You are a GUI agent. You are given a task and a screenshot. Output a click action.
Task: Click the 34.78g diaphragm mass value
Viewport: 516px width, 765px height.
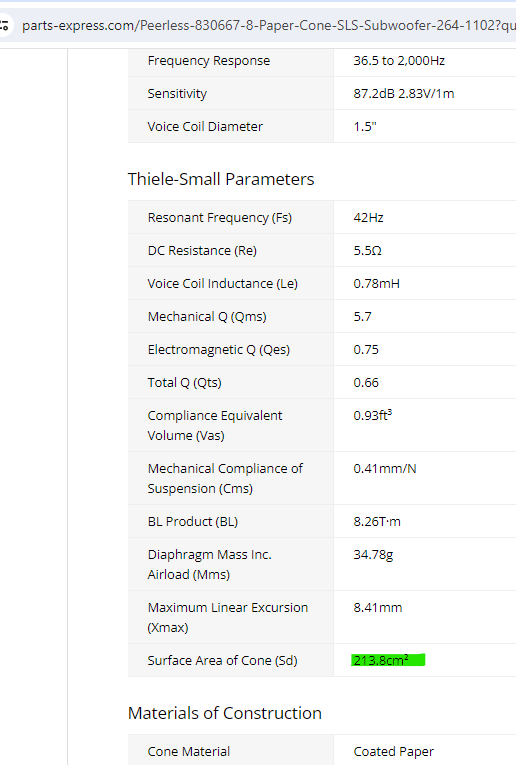point(373,555)
